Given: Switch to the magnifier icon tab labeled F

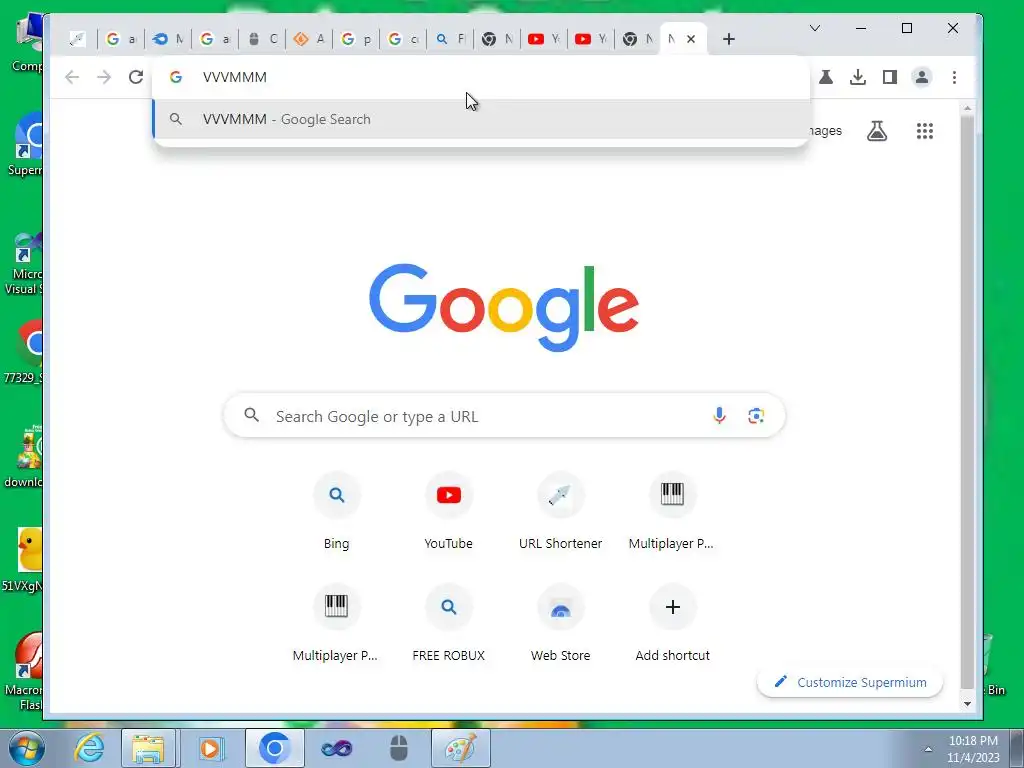Looking at the screenshot, I should [450, 39].
